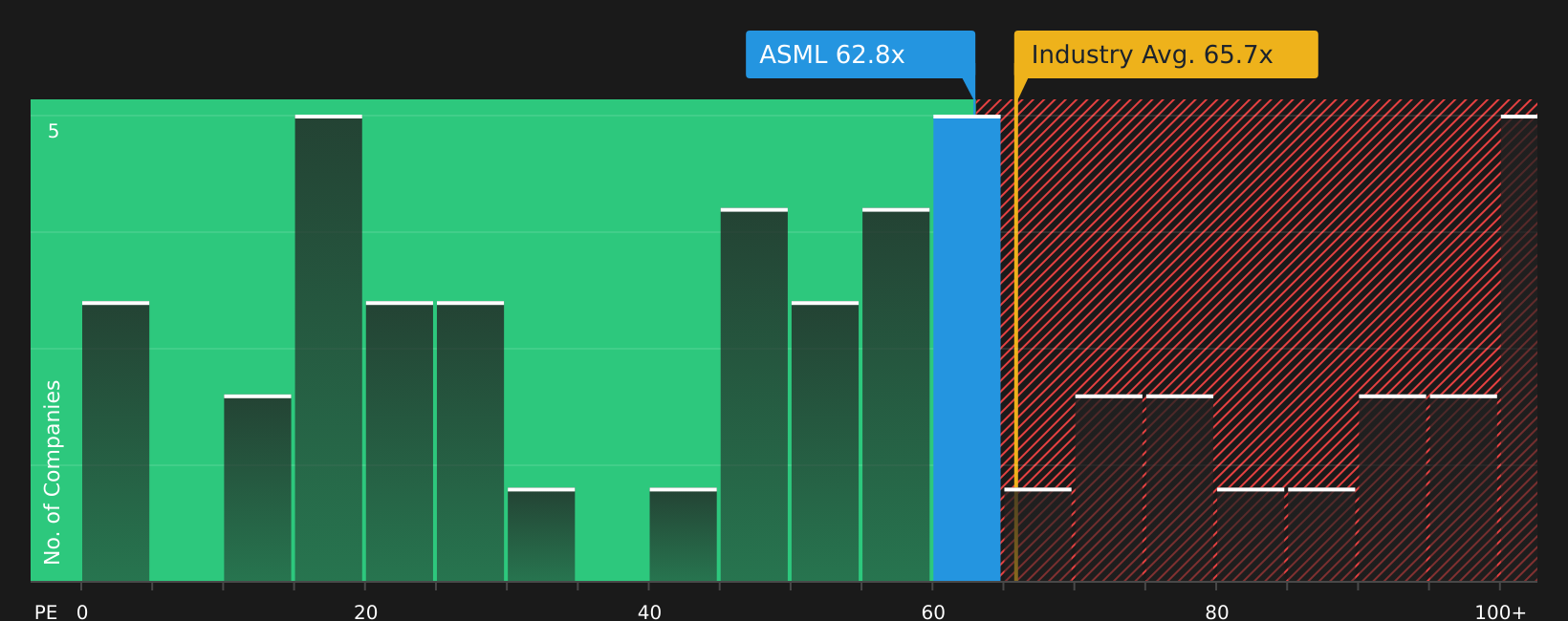1568x621 pixels.
Task: Click the y-axis value 5
Action: click(x=54, y=132)
